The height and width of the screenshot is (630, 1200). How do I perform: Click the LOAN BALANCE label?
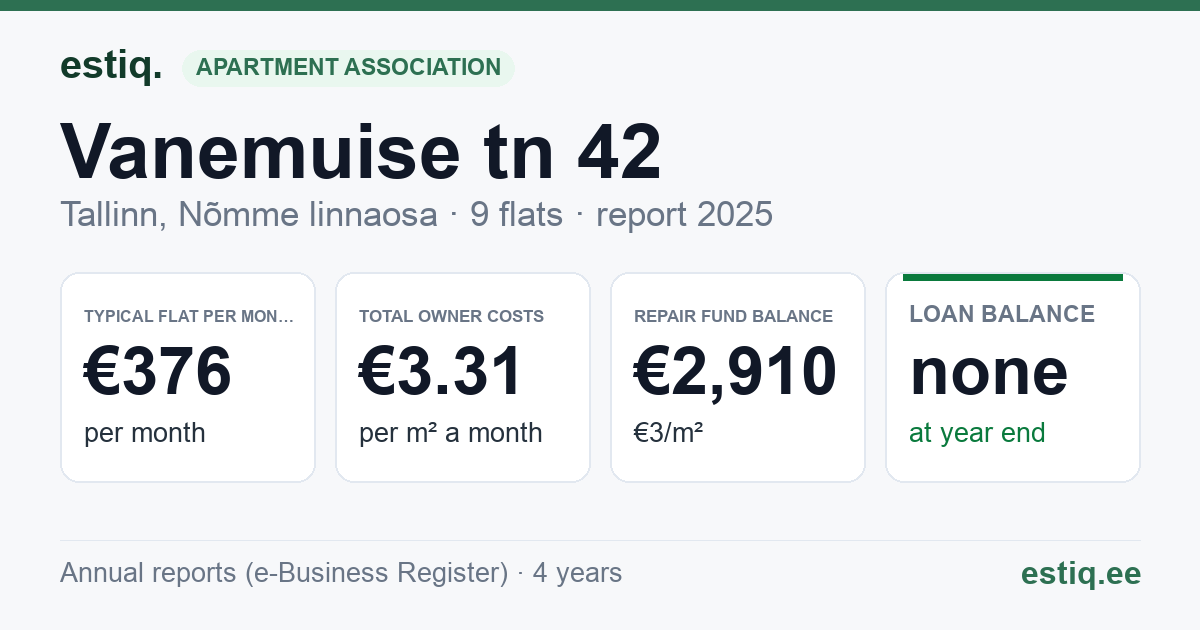point(1002,314)
